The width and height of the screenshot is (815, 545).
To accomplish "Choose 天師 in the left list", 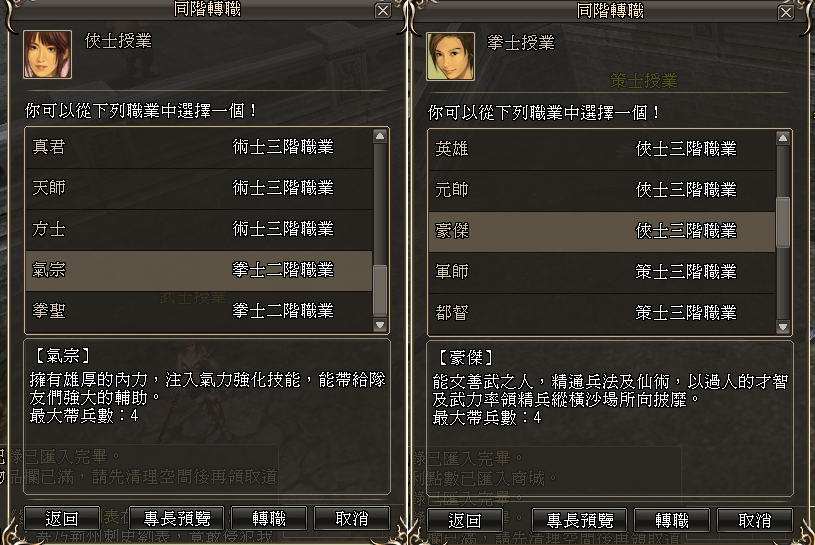I will tap(198, 188).
